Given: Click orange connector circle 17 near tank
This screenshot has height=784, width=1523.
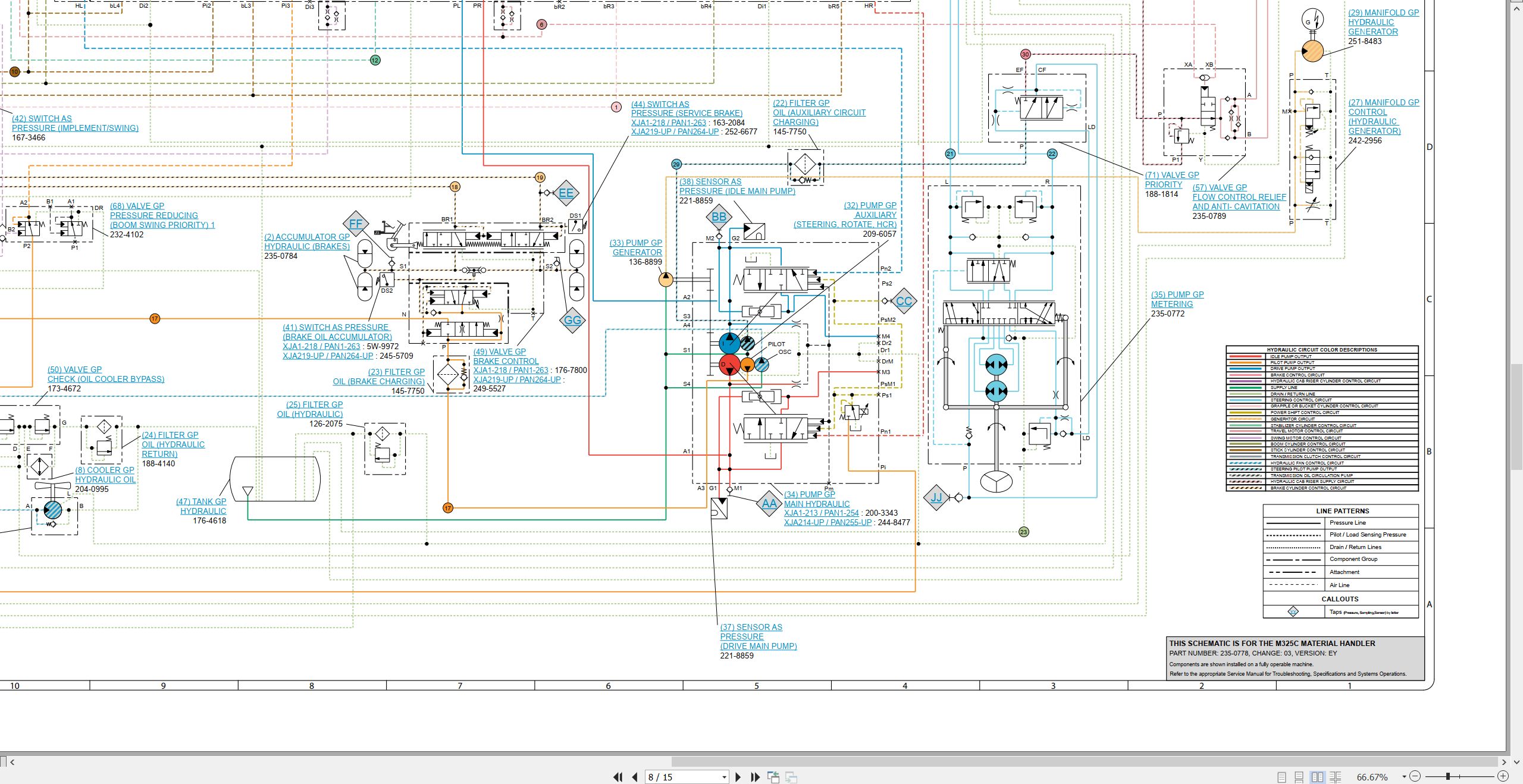Looking at the screenshot, I should tap(448, 508).
